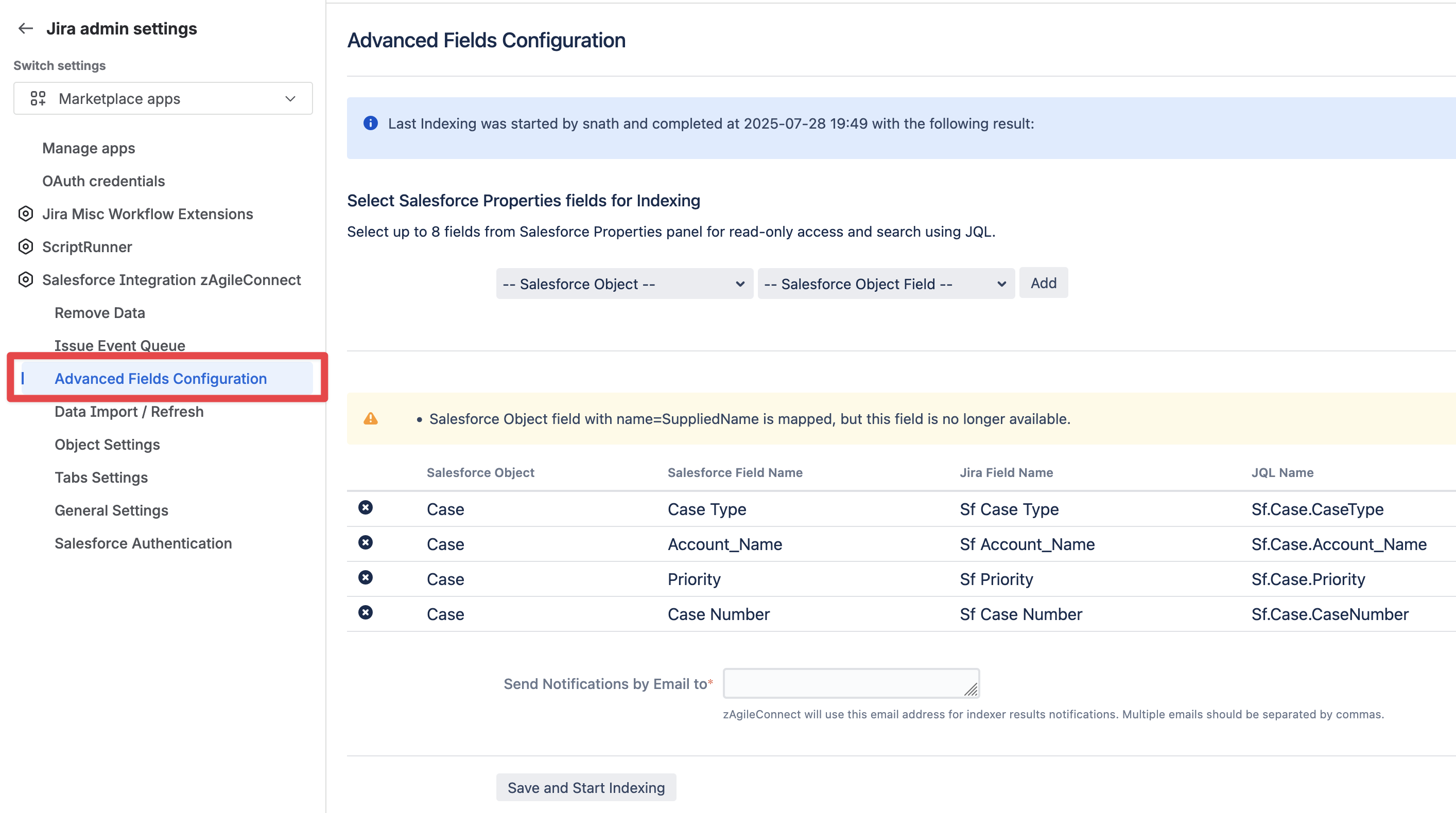
Task: Click the Advanced Fields Configuration page heading
Action: tap(486, 40)
